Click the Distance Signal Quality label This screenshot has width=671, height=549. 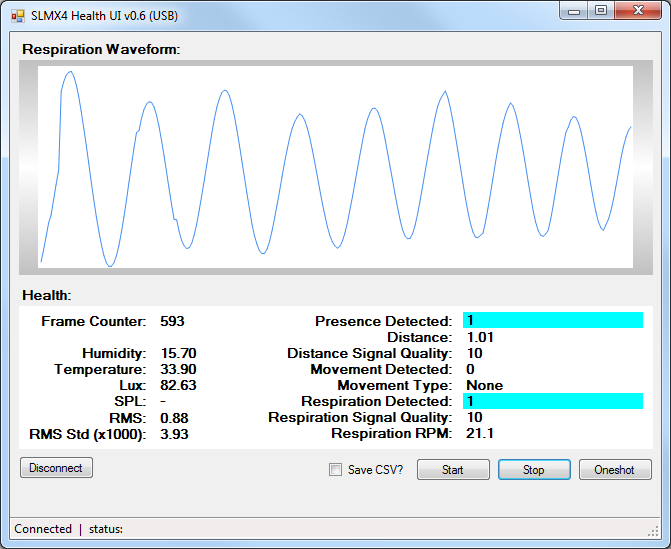point(370,353)
